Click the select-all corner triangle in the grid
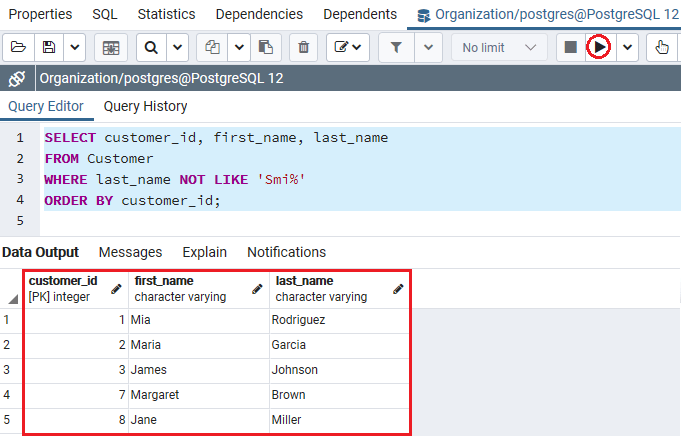 [12, 299]
